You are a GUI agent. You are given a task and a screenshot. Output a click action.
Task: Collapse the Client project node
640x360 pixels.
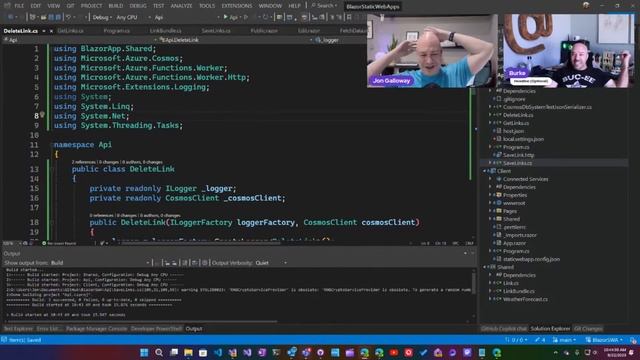[x=485, y=171]
